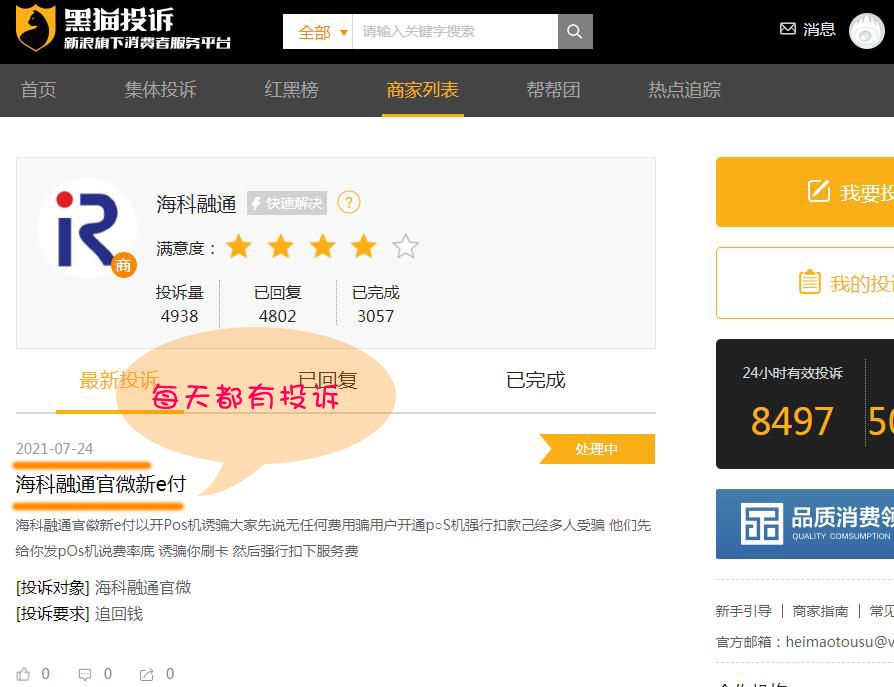Image resolution: width=894 pixels, height=687 pixels.
Task: Go to 首页 in navigation bar
Action: [38, 90]
